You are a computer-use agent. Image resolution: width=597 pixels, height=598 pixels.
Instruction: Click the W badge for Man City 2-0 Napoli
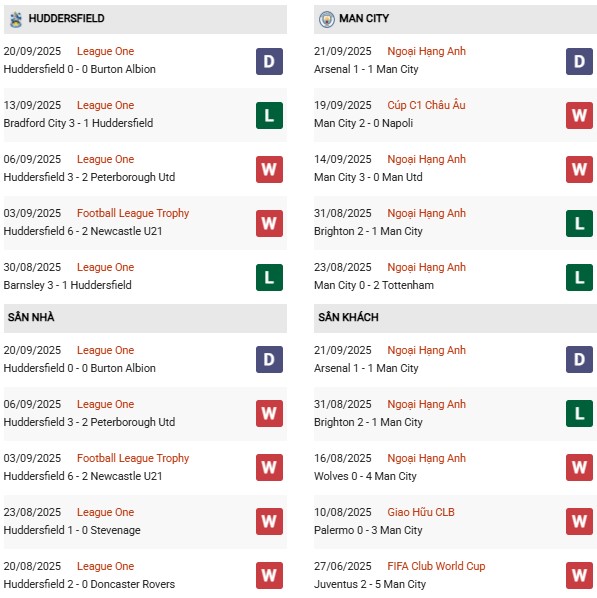point(579,115)
